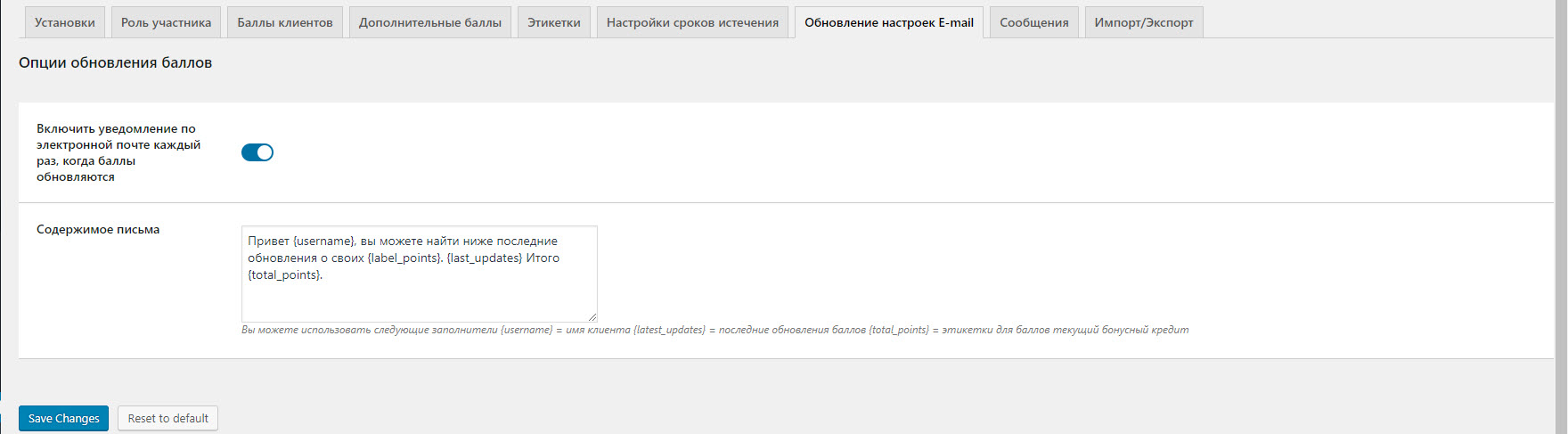1568x434 pixels.
Task: Grab the textarea resize handle corner
Action: point(592,317)
